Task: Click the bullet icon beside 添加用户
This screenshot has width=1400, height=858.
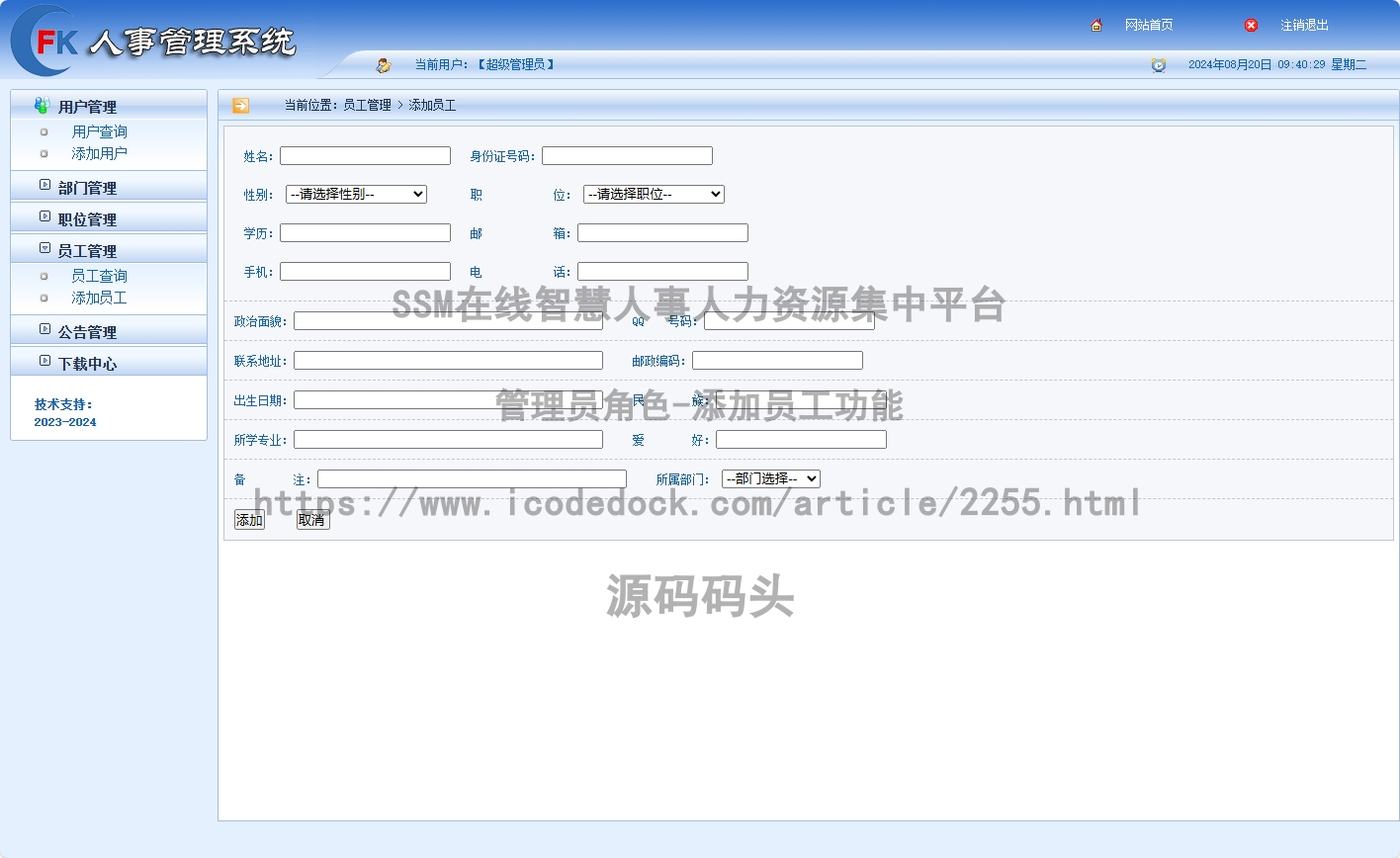Action: [44, 153]
